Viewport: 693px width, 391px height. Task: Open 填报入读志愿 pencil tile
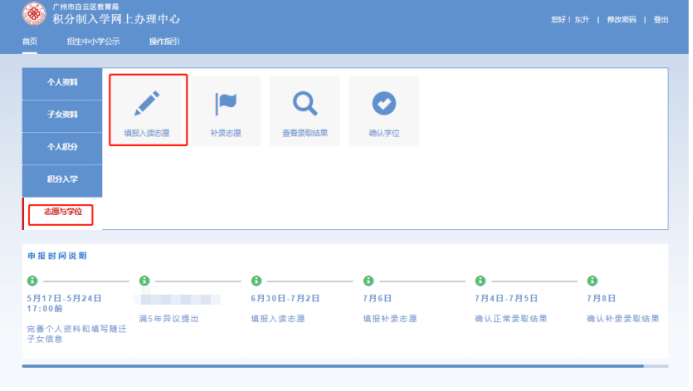(148, 110)
